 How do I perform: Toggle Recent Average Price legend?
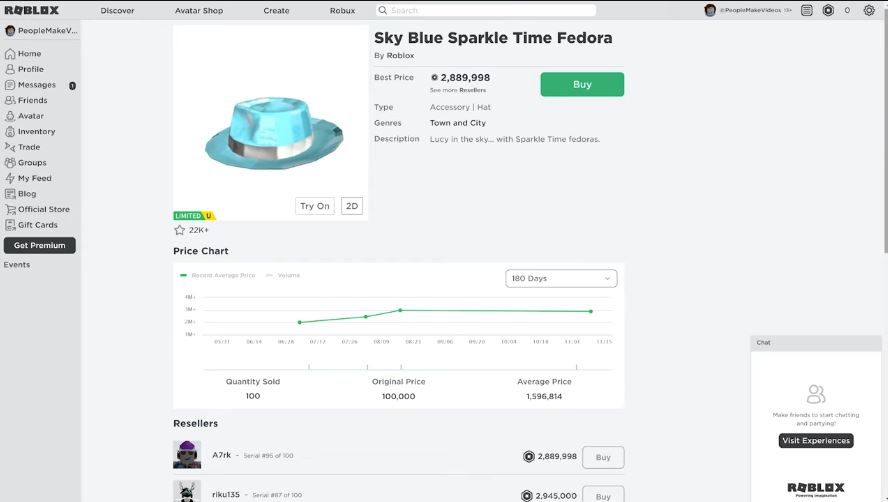218,275
